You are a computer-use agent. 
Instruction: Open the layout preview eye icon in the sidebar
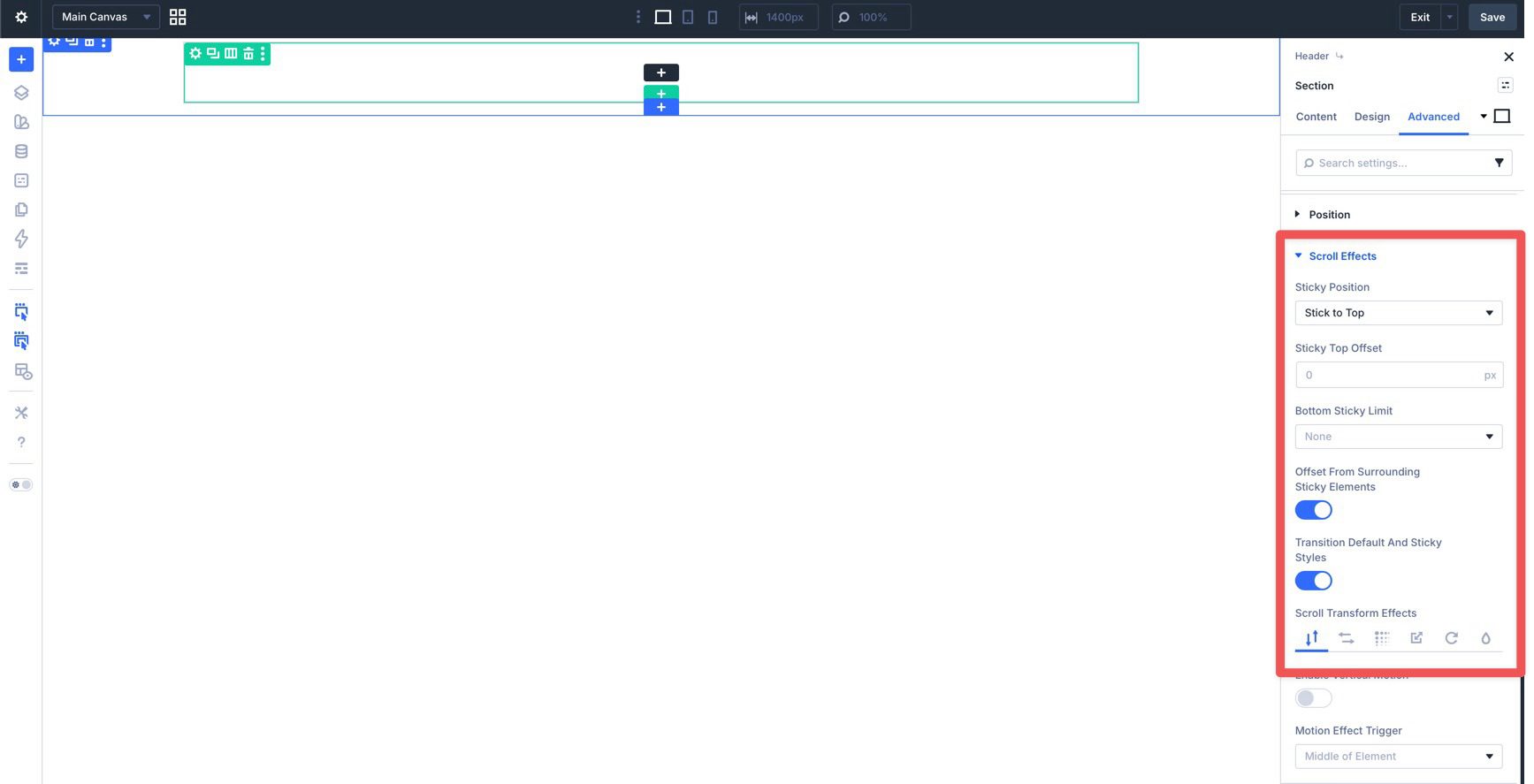coord(23,371)
